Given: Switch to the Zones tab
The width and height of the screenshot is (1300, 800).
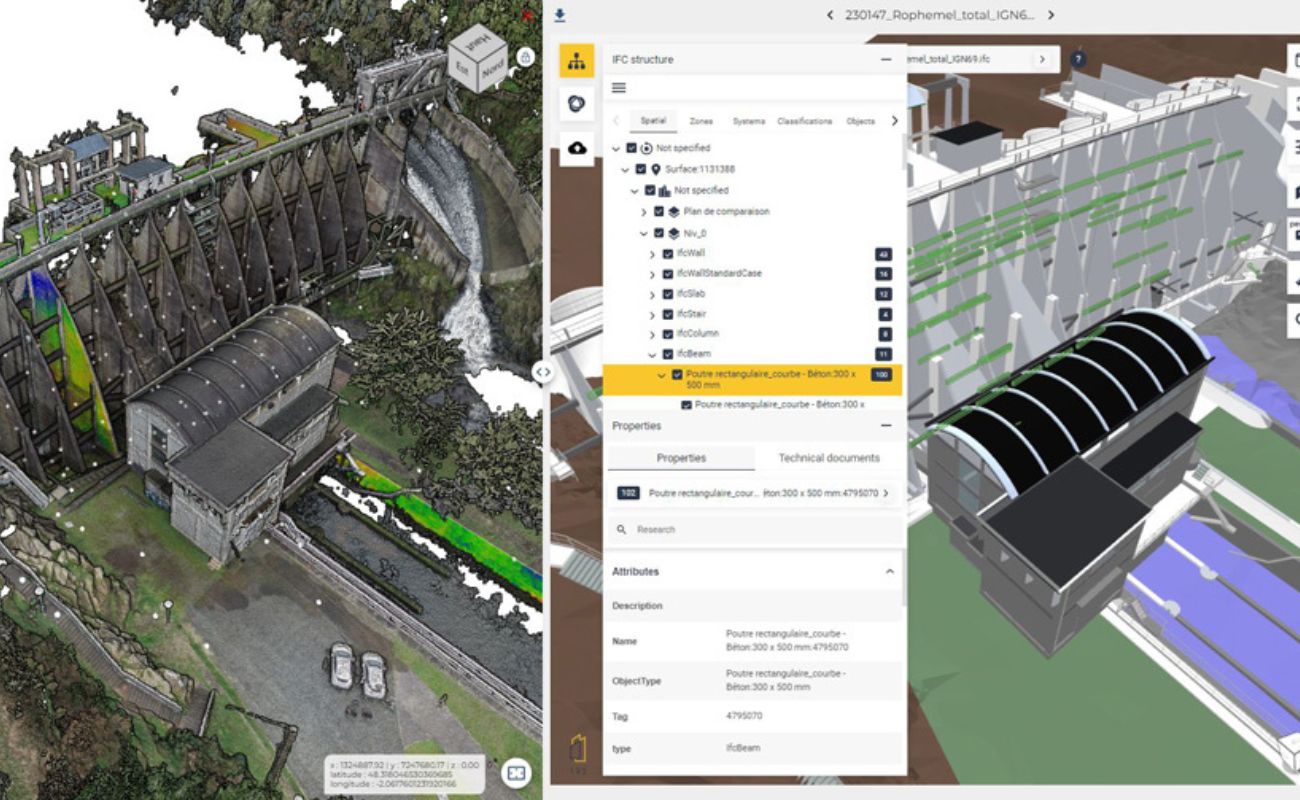Looking at the screenshot, I should pos(701,121).
